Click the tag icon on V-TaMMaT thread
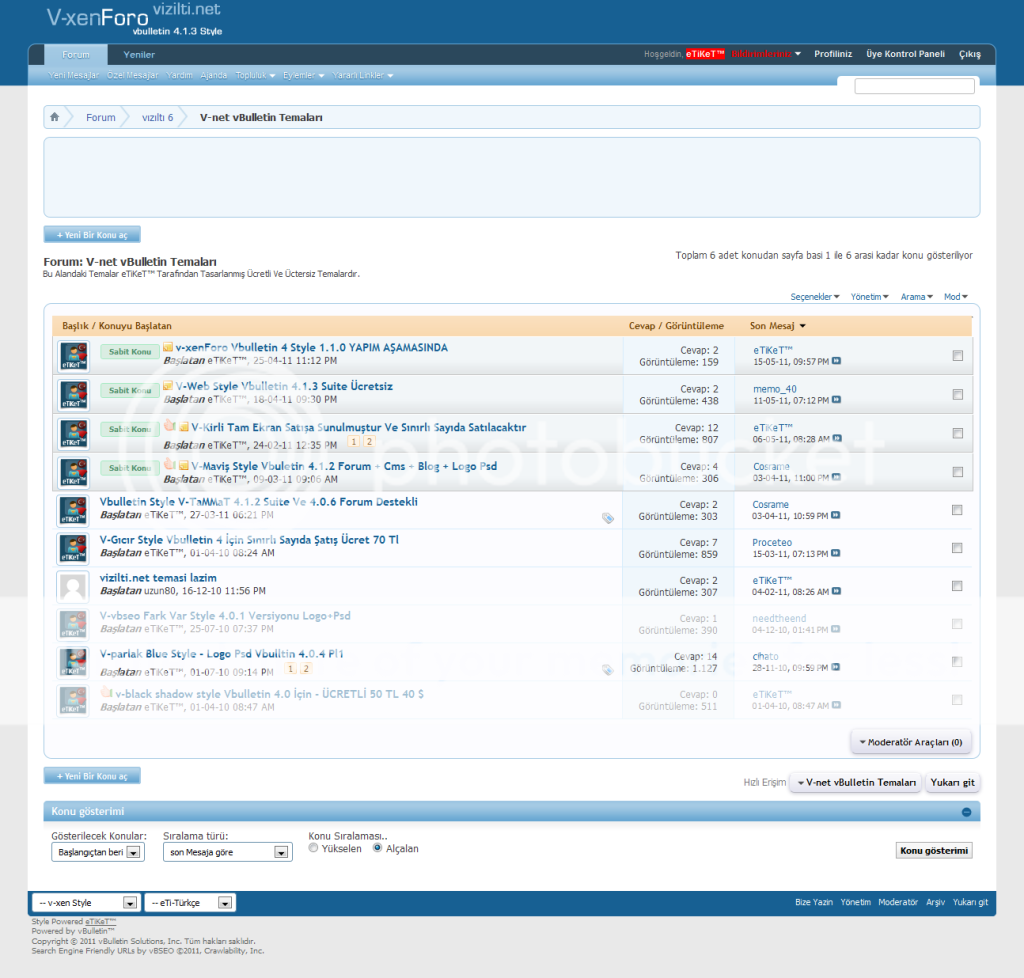Viewport: 1024px width, 978px height. 607,518
